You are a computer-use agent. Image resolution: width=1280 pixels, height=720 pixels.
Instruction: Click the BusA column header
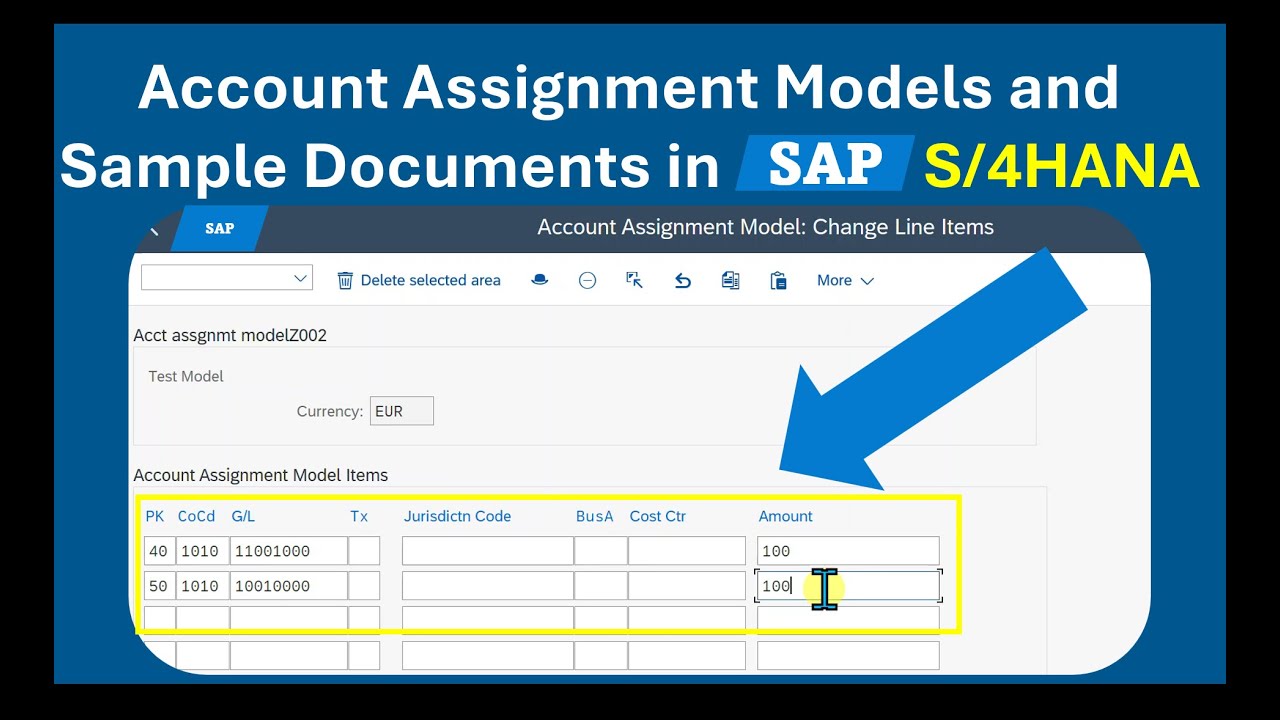click(x=594, y=516)
